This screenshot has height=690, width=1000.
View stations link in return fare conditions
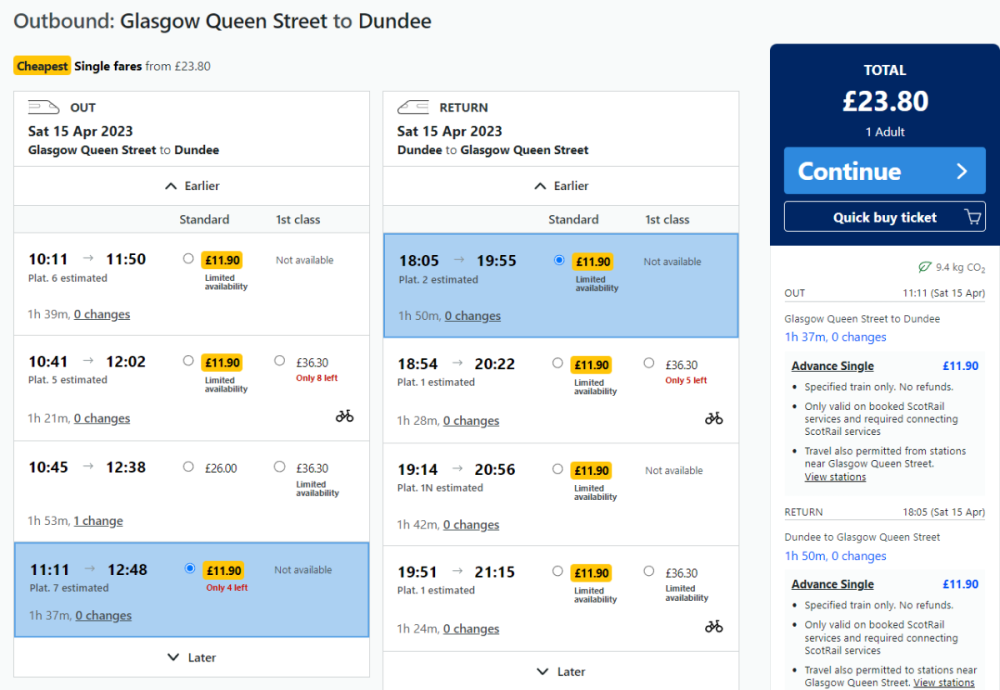click(944, 682)
